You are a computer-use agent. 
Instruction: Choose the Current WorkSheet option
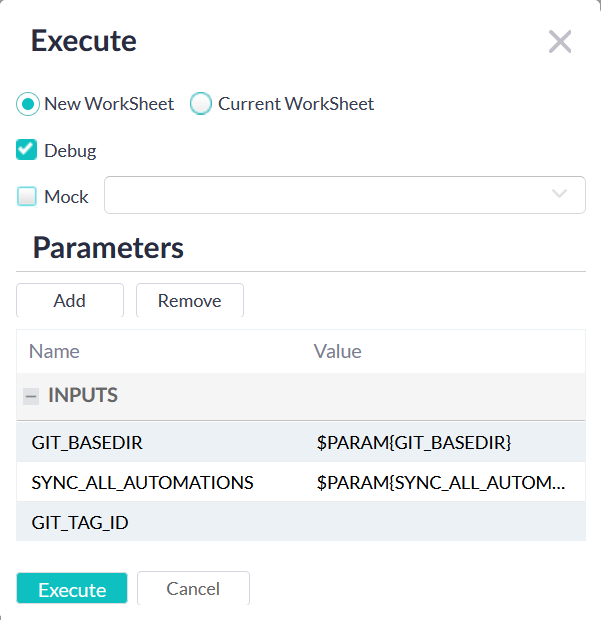click(201, 104)
